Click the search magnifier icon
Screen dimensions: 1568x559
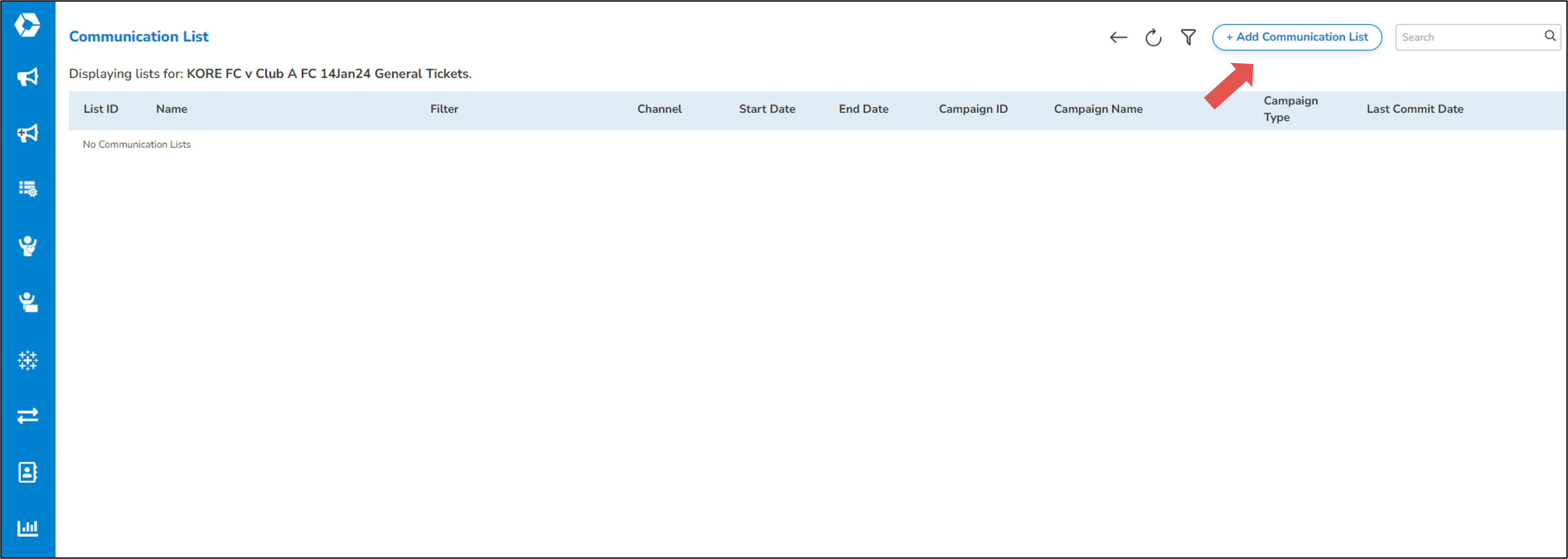tap(1550, 37)
